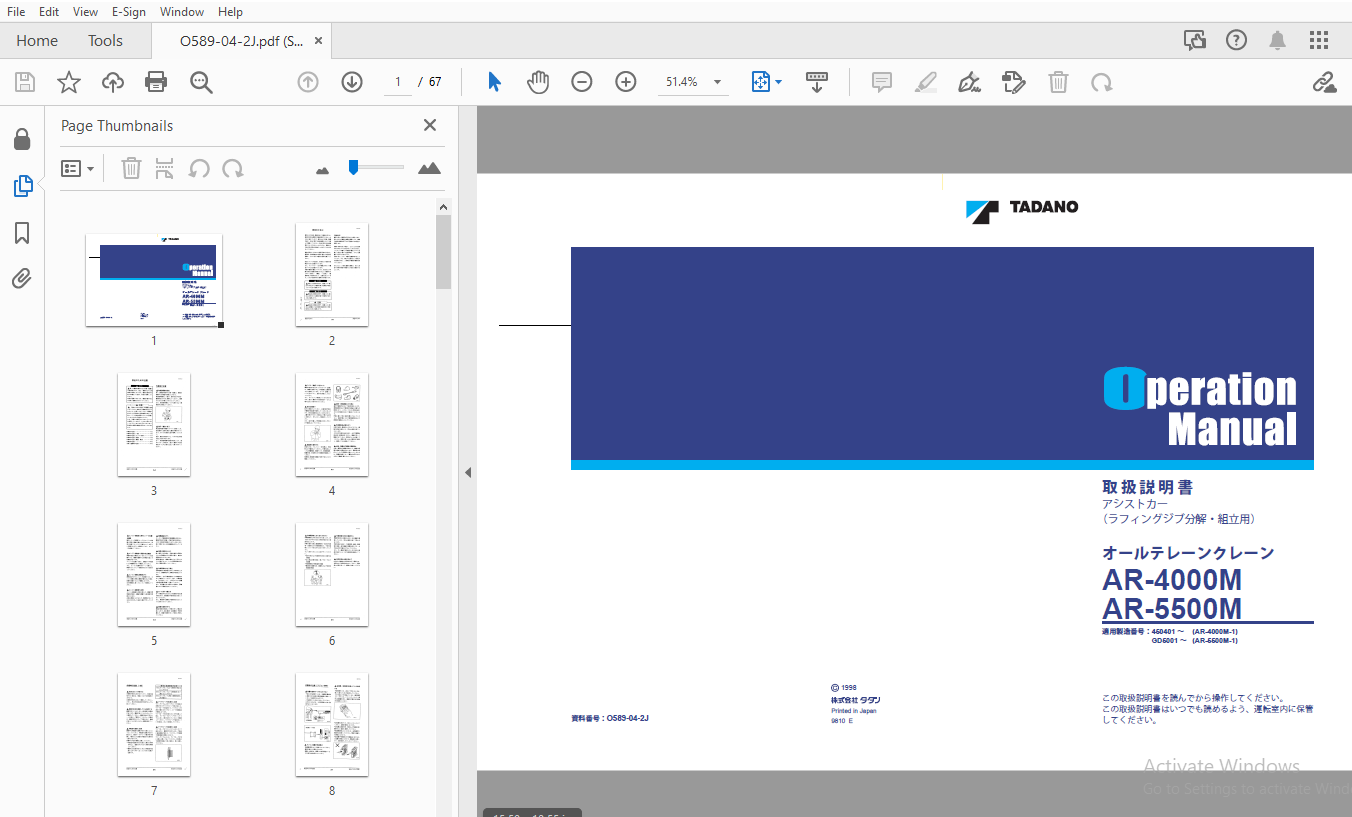Add the document to starred with the star icon
Image resolution: width=1352 pixels, height=817 pixels.
[x=69, y=82]
